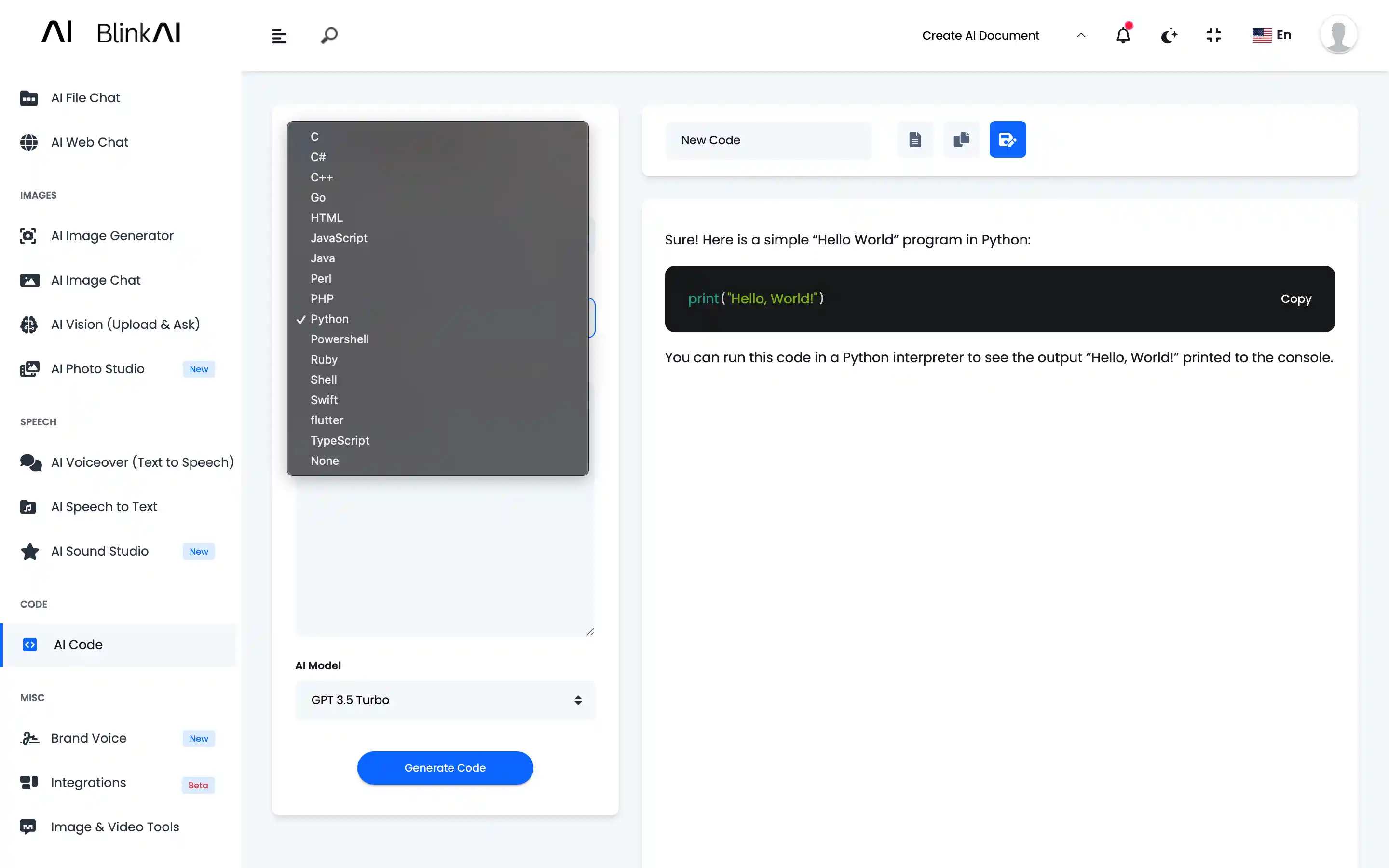Open the GPT 3.5 Turbo model dropdown
This screenshot has height=868, width=1389.
coord(445,700)
